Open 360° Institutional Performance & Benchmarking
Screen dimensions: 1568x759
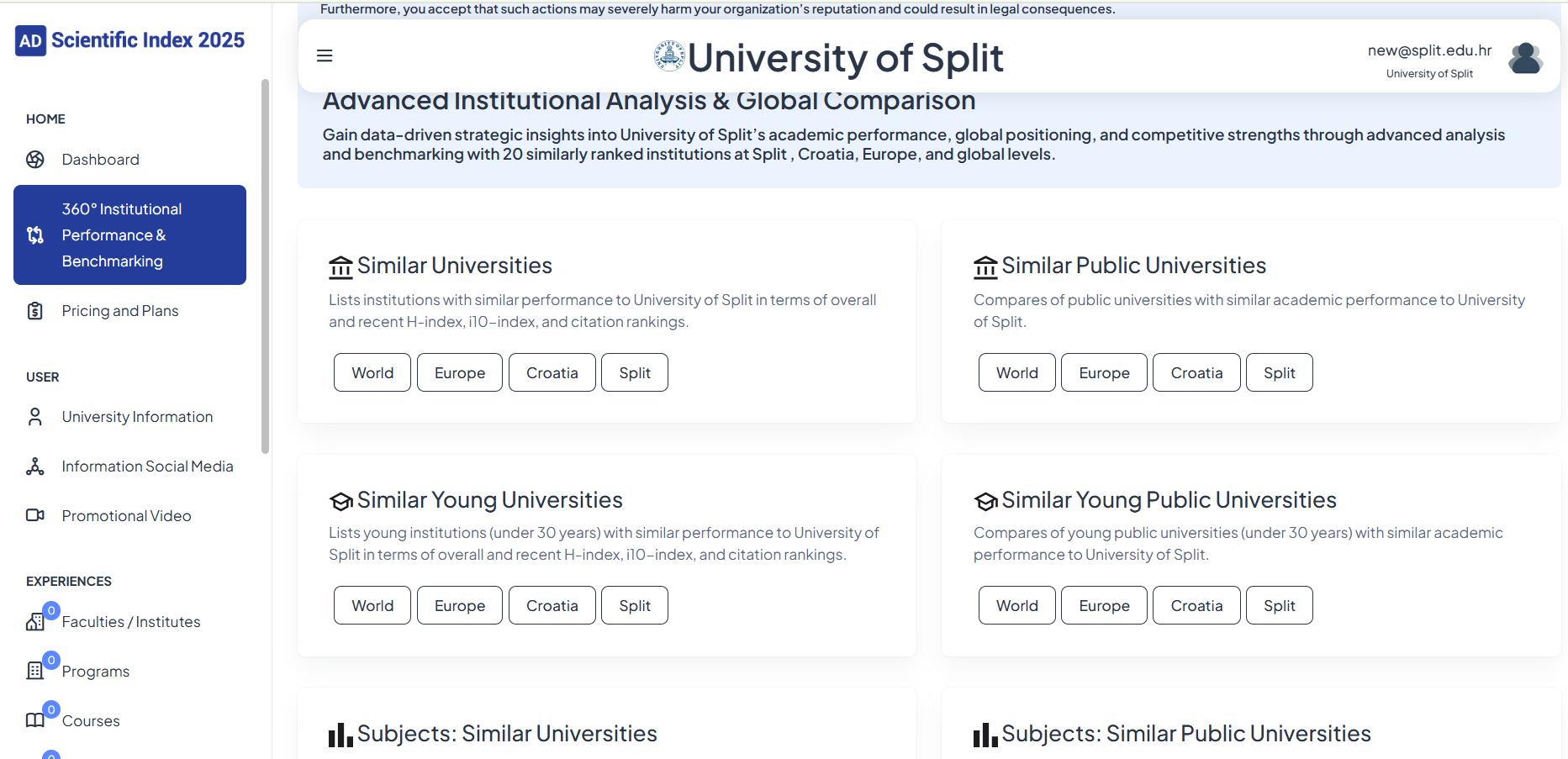(x=129, y=235)
